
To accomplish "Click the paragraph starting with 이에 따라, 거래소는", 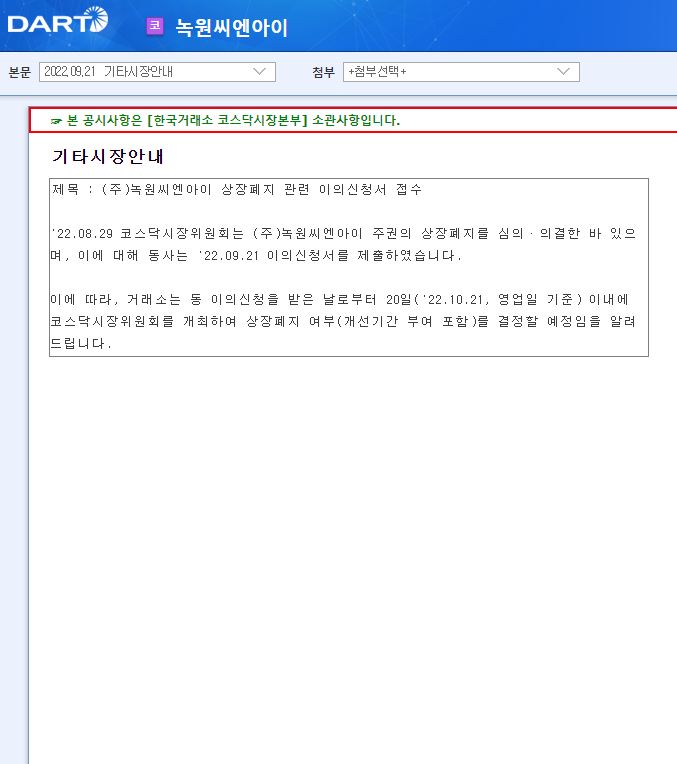I will [x=344, y=321].
